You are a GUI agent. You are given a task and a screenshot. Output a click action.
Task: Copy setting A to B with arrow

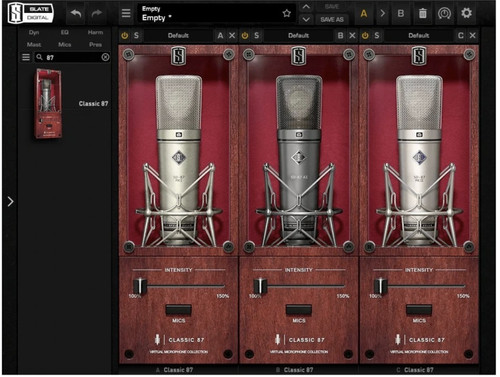tap(383, 13)
